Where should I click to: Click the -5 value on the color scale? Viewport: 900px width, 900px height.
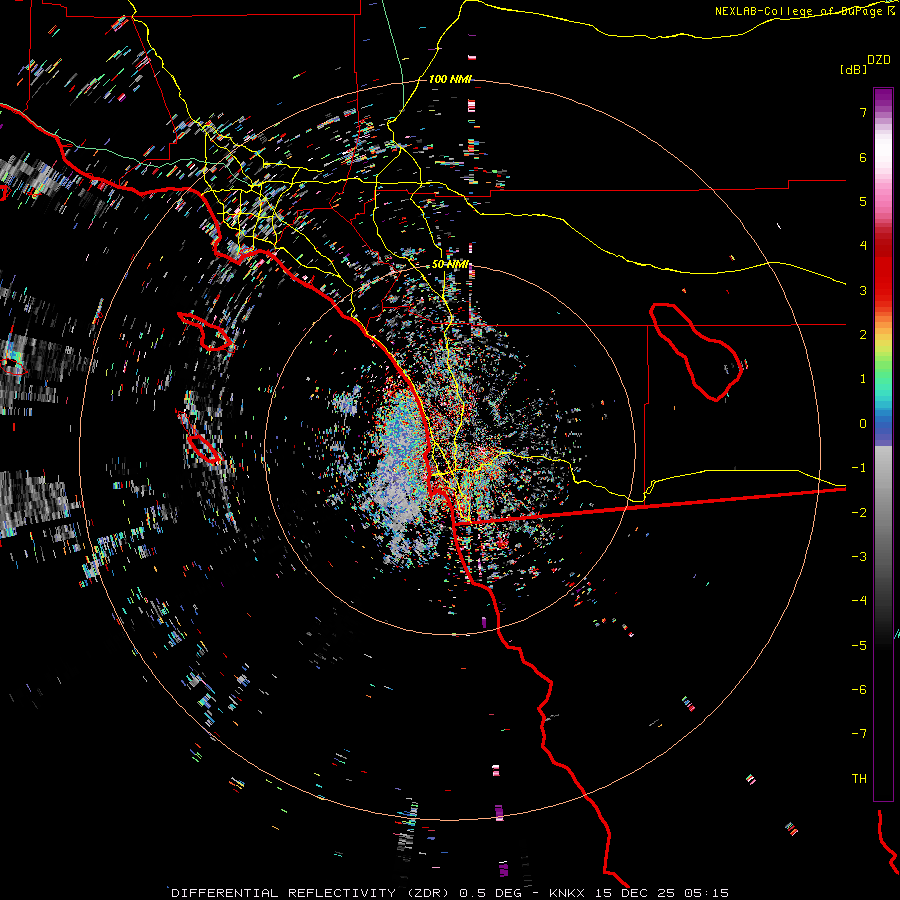[x=859, y=646]
